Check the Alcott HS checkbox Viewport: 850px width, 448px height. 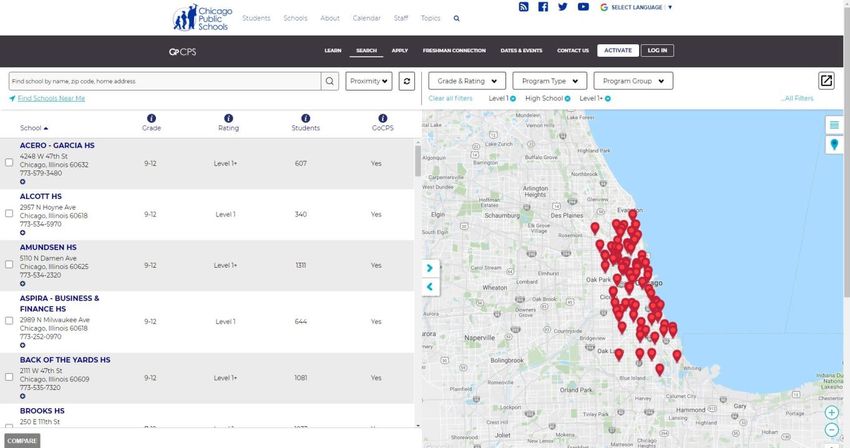9,213
